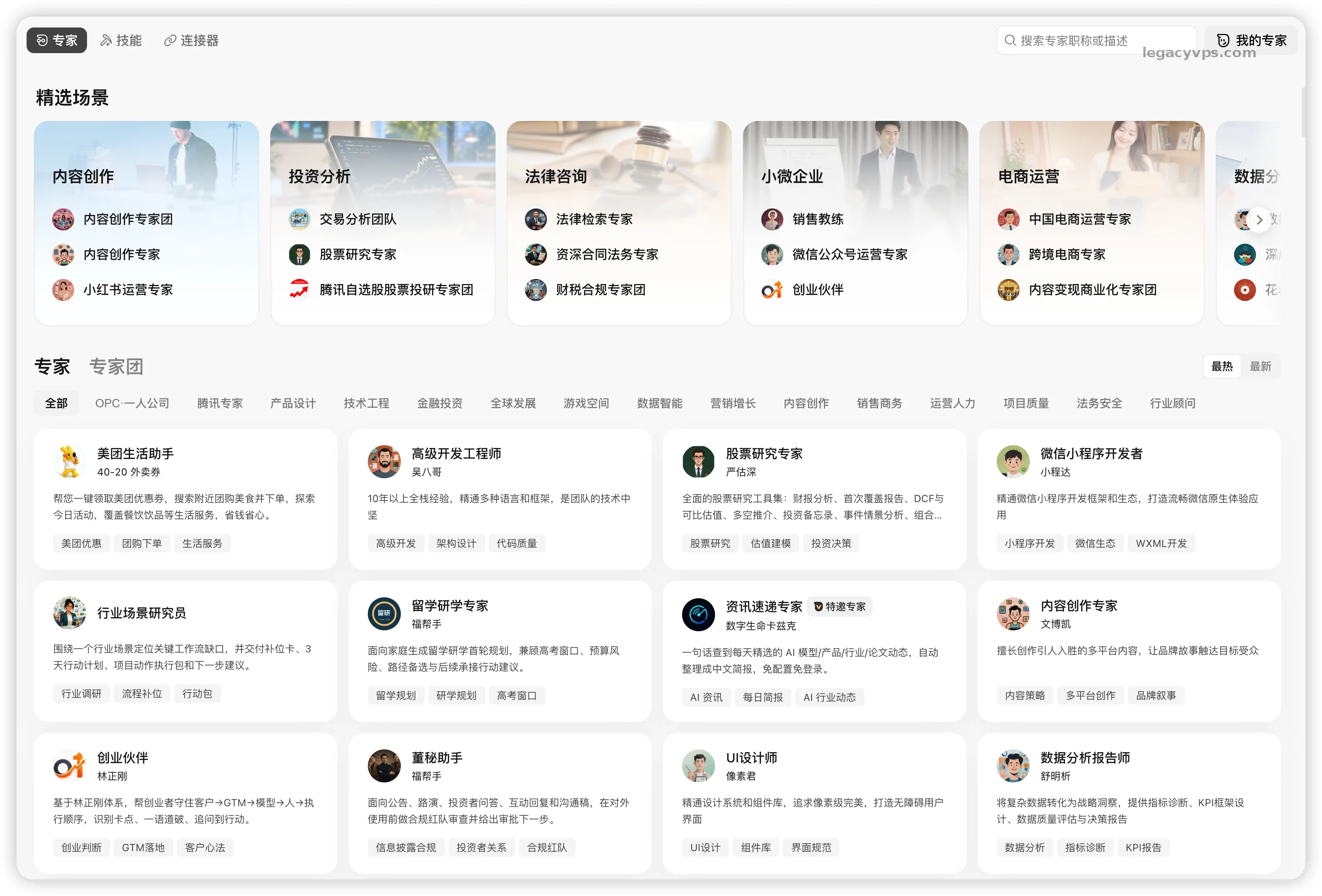
Task: Click the 法律检索专家 avatar icon
Action: coord(535,219)
